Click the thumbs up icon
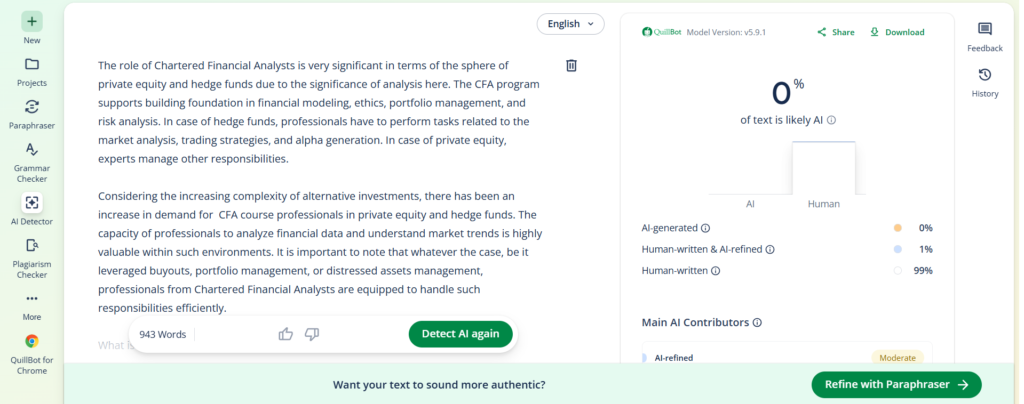 pos(286,334)
